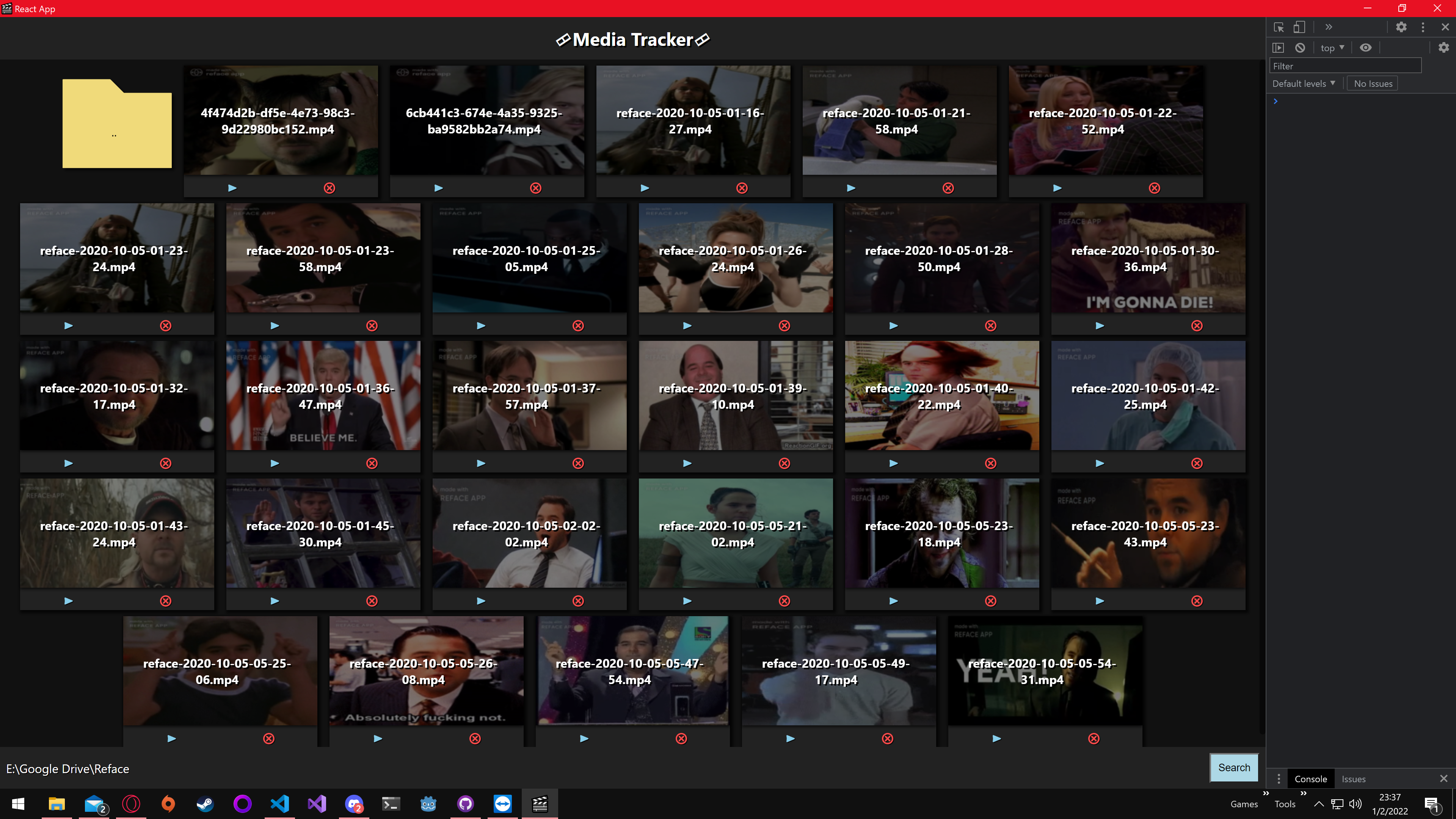This screenshot has height=819, width=1456.
Task: Open File Explorer from taskbar
Action: pyautogui.click(x=56, y=803)
